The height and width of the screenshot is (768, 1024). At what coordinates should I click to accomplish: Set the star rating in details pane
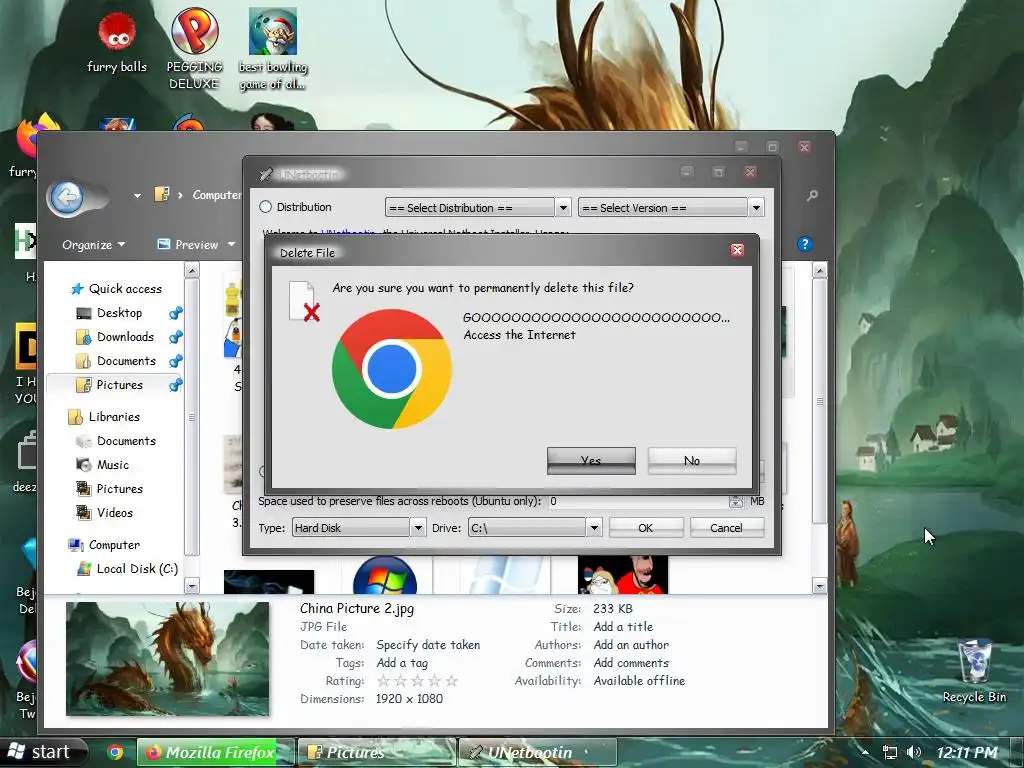coord(417,681)
